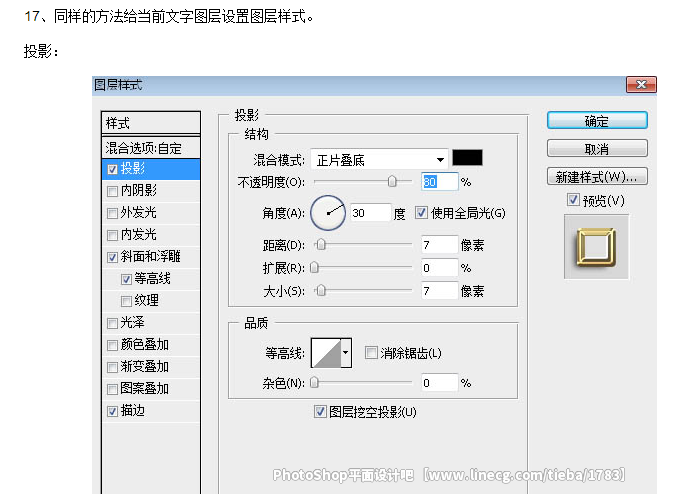Enable the 外发光 style checkbox
This screenshot has width=681, height=494.
(112, 212)
